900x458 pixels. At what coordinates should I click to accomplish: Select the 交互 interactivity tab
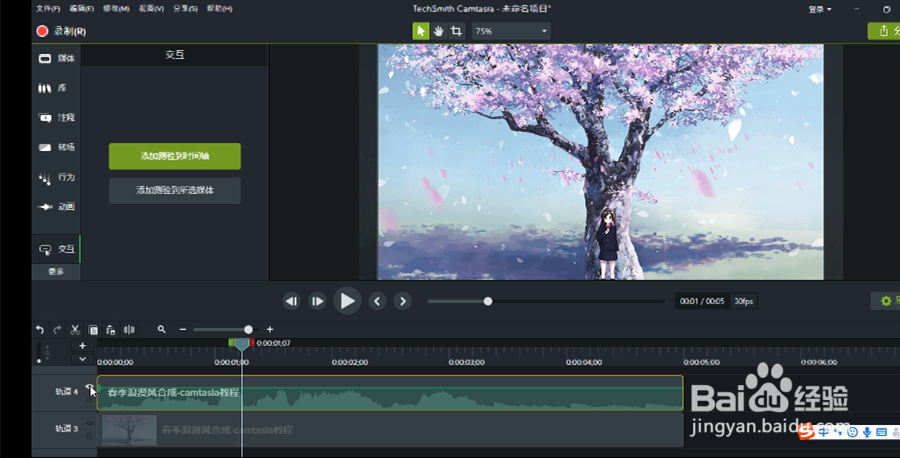[x=56, y=249]
